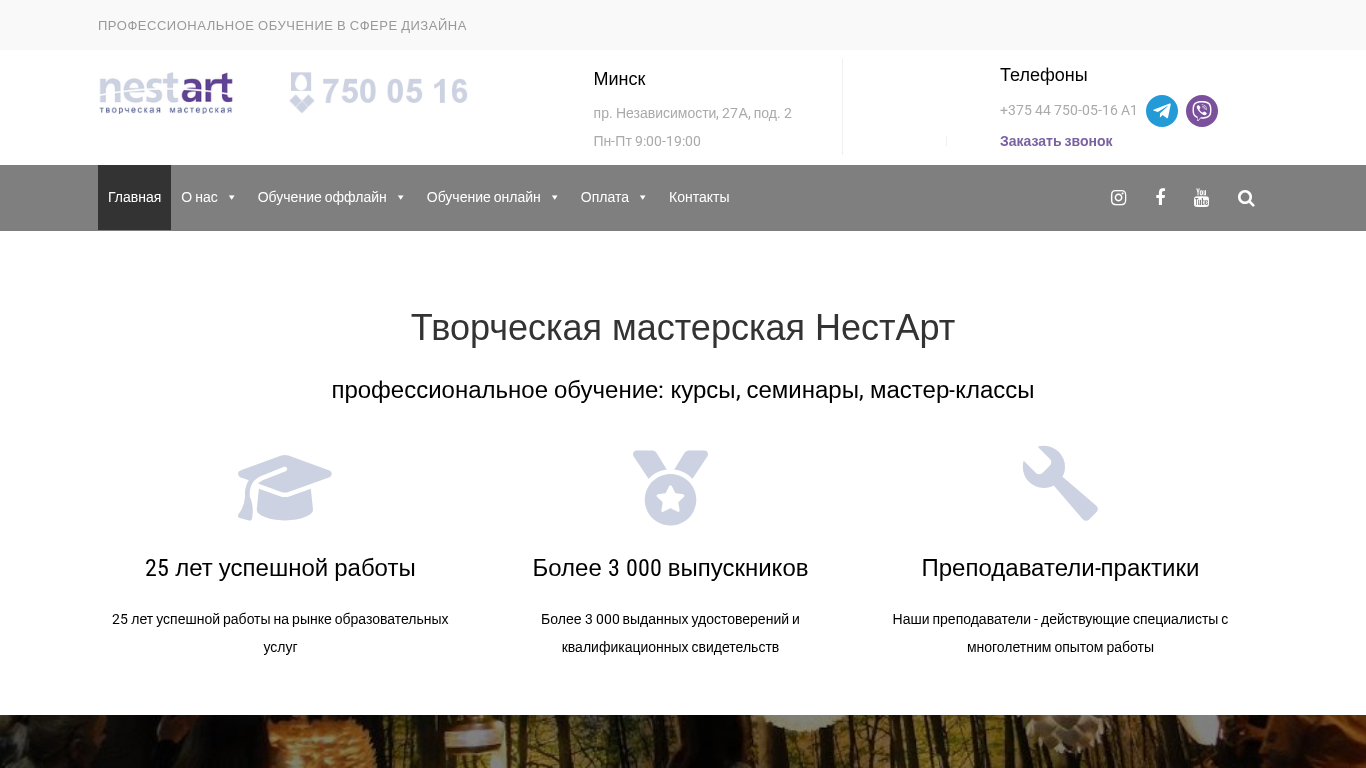Expand the О нас submenu arrow
The width and height of the screenshot is (1366, 768).
(x=232, y=198)
